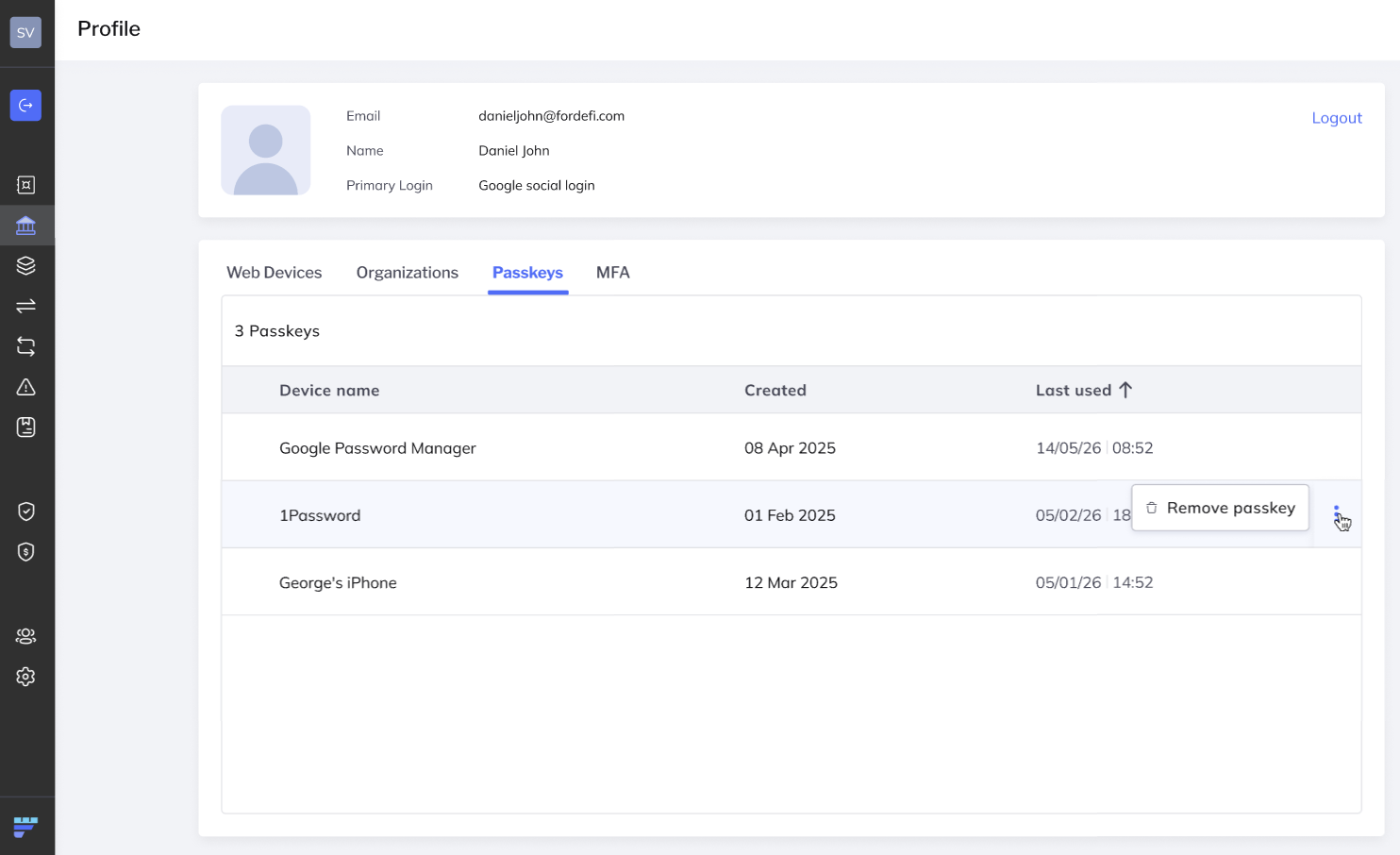Click the shield with dollar sign icon
Screen dimensions: 1400x855
[25, 552]
